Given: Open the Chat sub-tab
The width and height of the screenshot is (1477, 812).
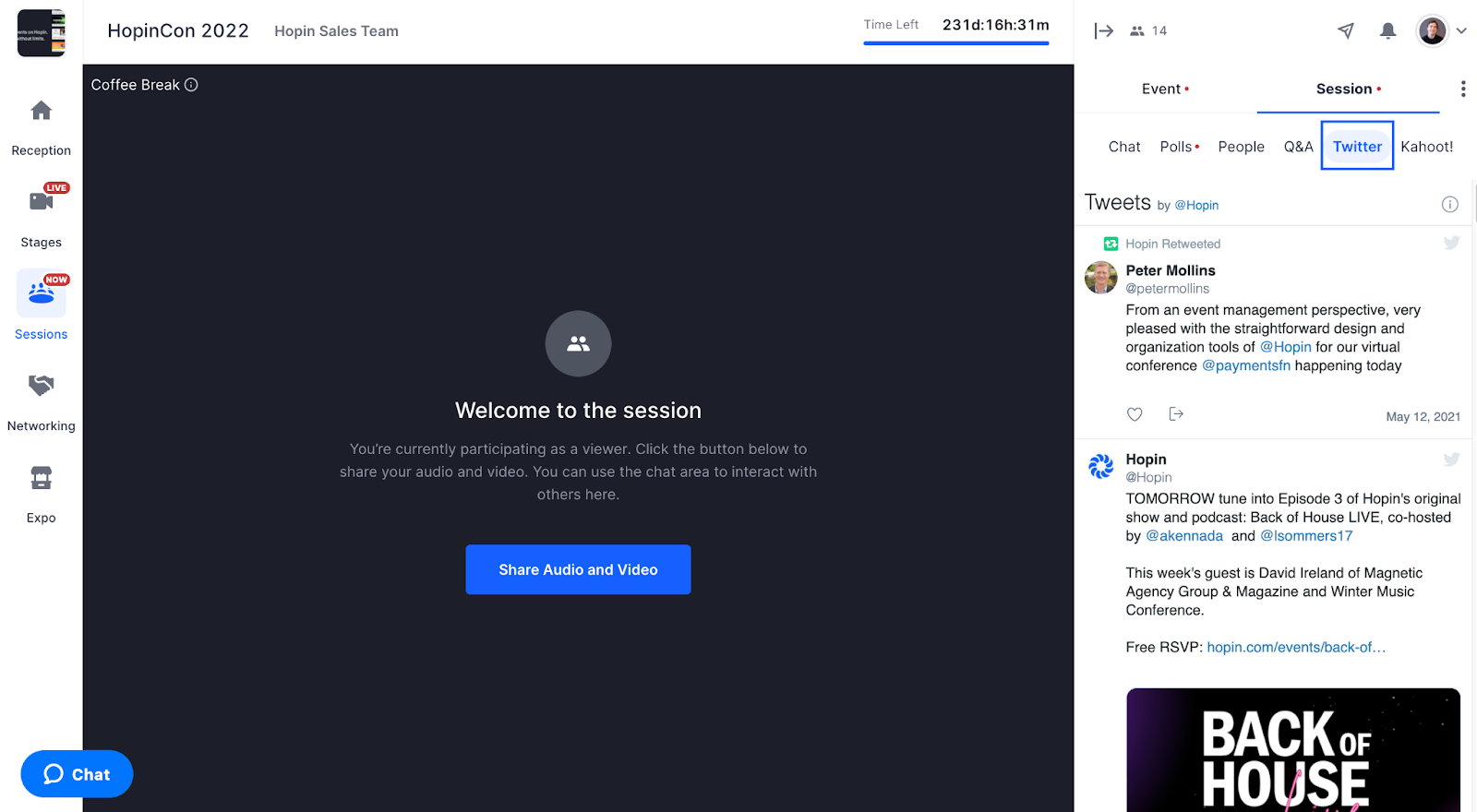Looking at the screenshot, I should (1124, 147).
